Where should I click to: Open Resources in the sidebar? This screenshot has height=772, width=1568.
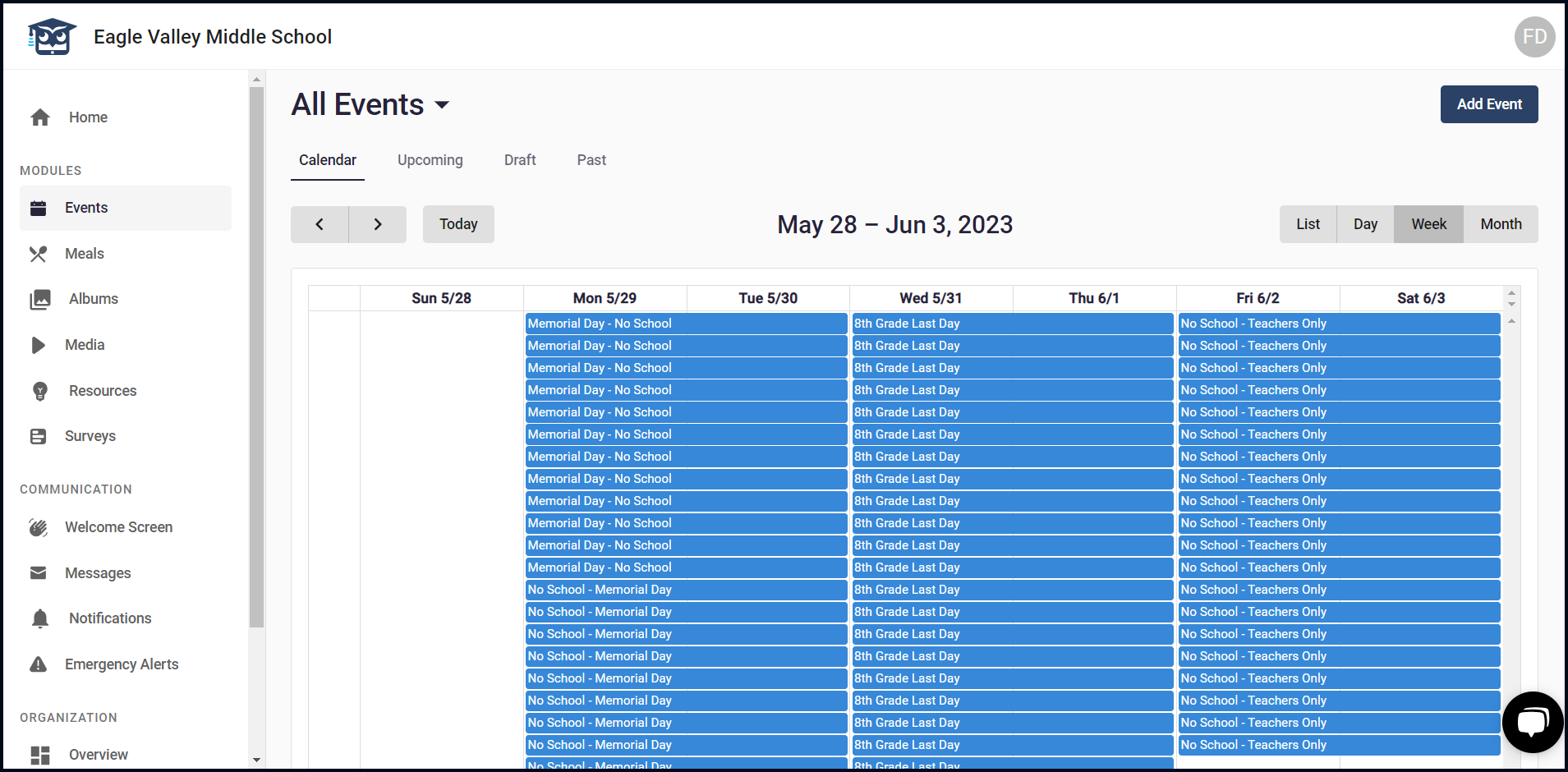coord(126,391)
